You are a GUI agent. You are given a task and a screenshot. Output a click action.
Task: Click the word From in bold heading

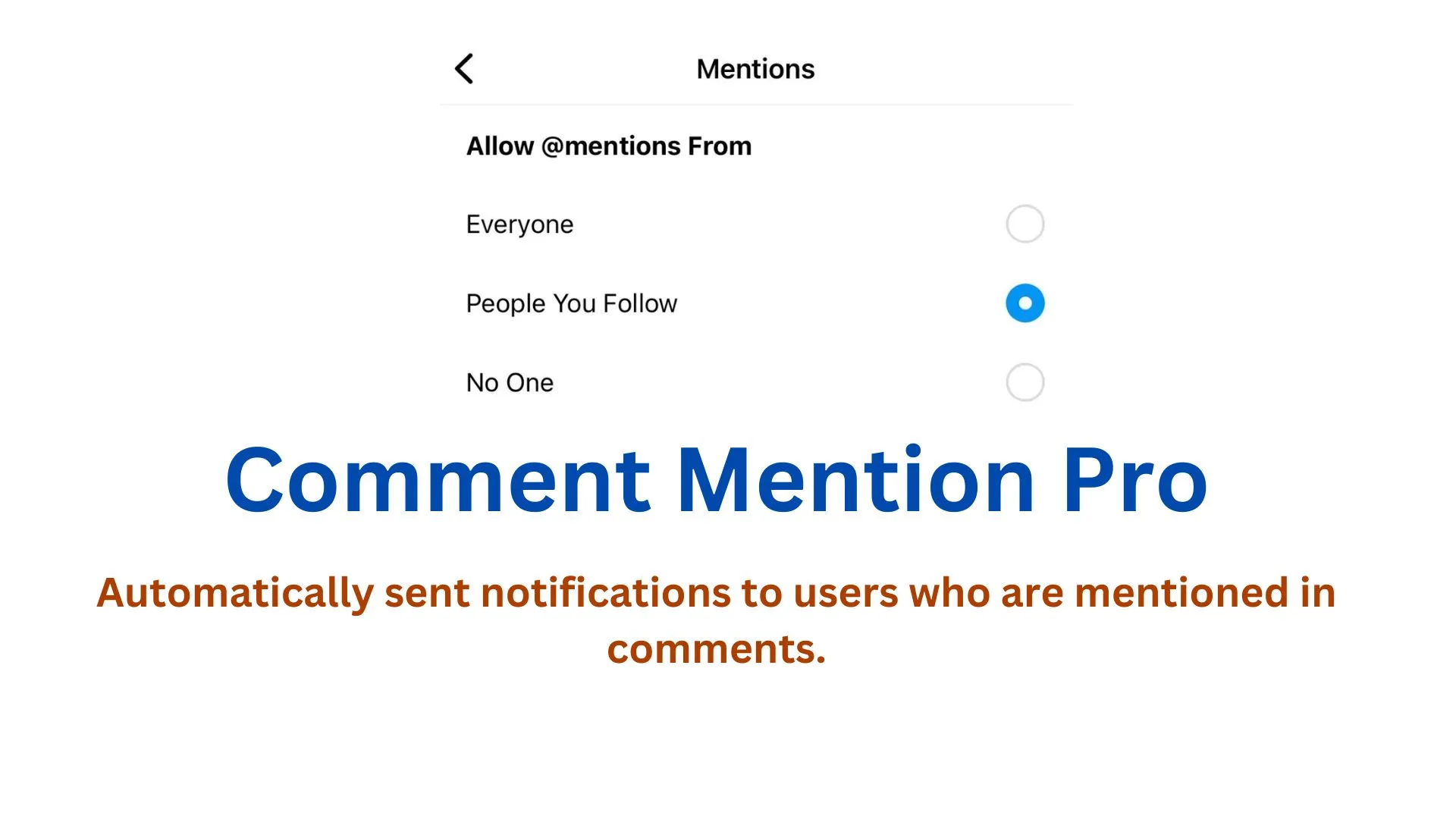[719, 146]
